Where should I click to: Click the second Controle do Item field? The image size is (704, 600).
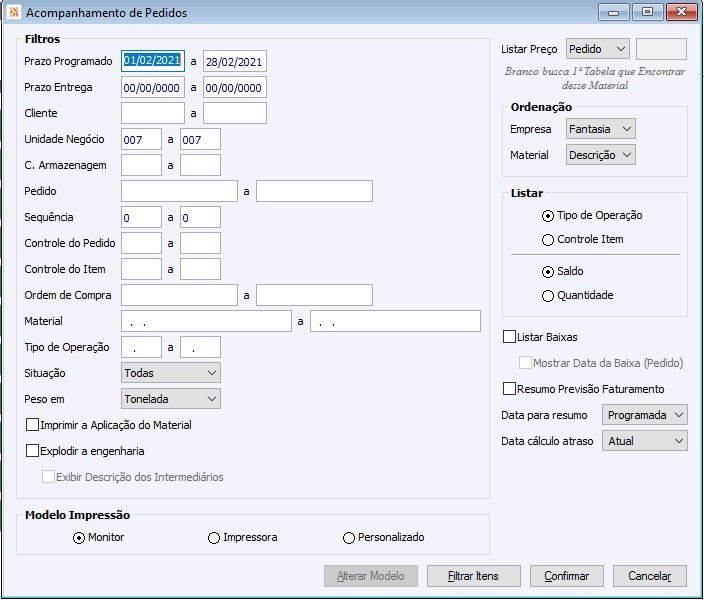click(200, 269)
